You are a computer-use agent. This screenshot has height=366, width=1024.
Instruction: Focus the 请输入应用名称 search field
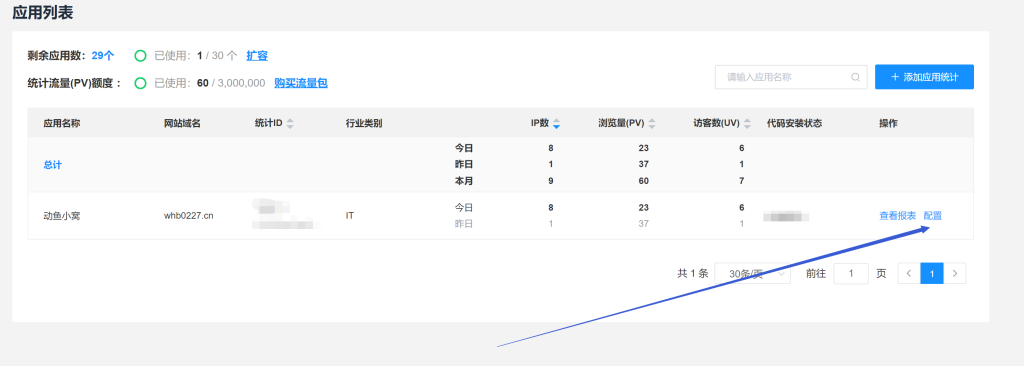pos(791,77)
